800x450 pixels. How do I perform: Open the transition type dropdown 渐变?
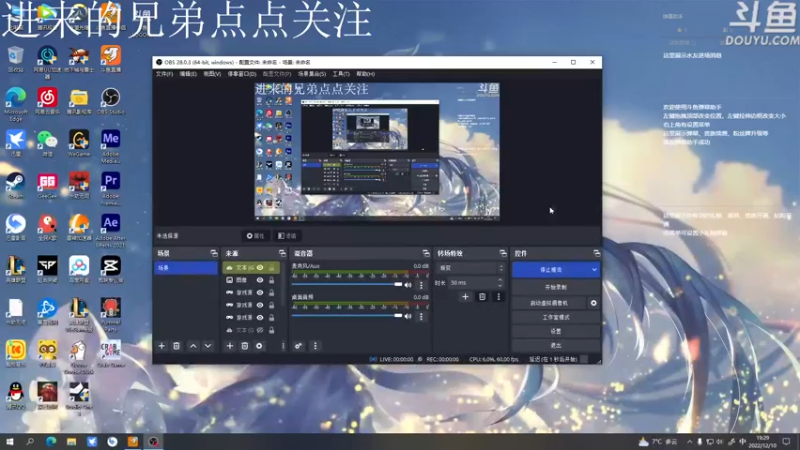click(x=470, y=268)
